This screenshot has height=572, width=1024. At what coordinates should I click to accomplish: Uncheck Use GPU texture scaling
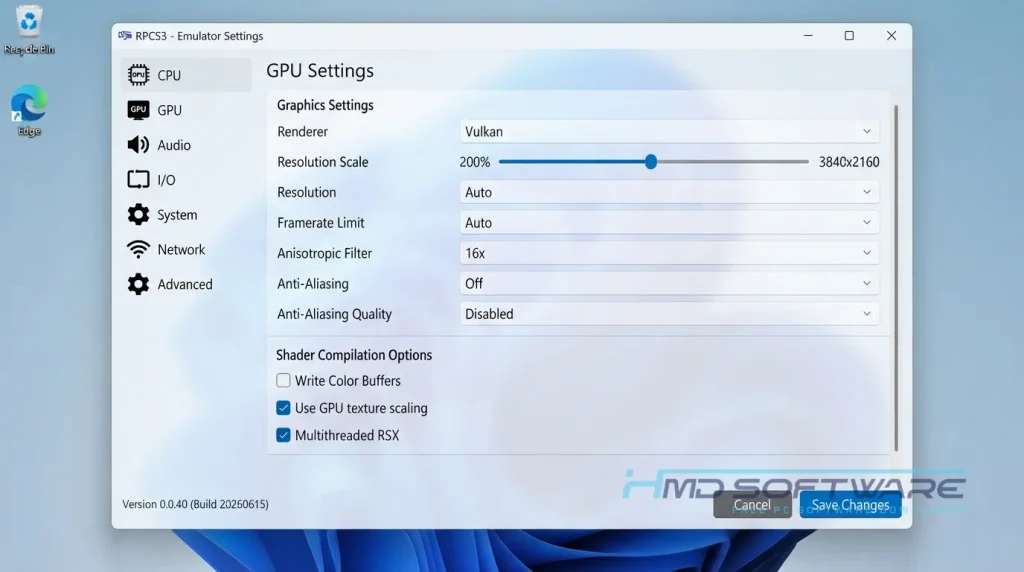[x=283, y=407]
